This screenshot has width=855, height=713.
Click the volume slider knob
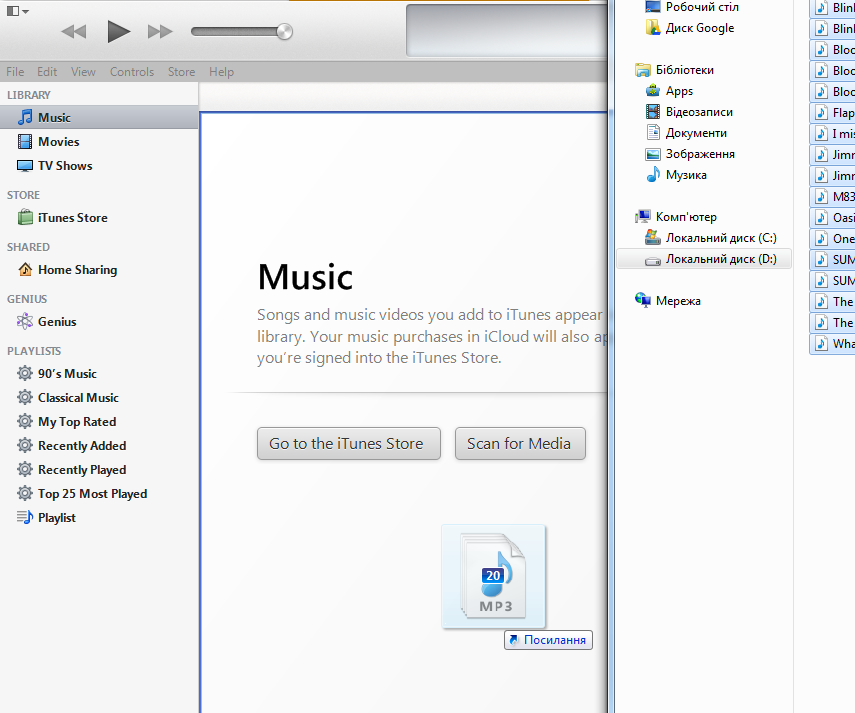coord(285,31)
